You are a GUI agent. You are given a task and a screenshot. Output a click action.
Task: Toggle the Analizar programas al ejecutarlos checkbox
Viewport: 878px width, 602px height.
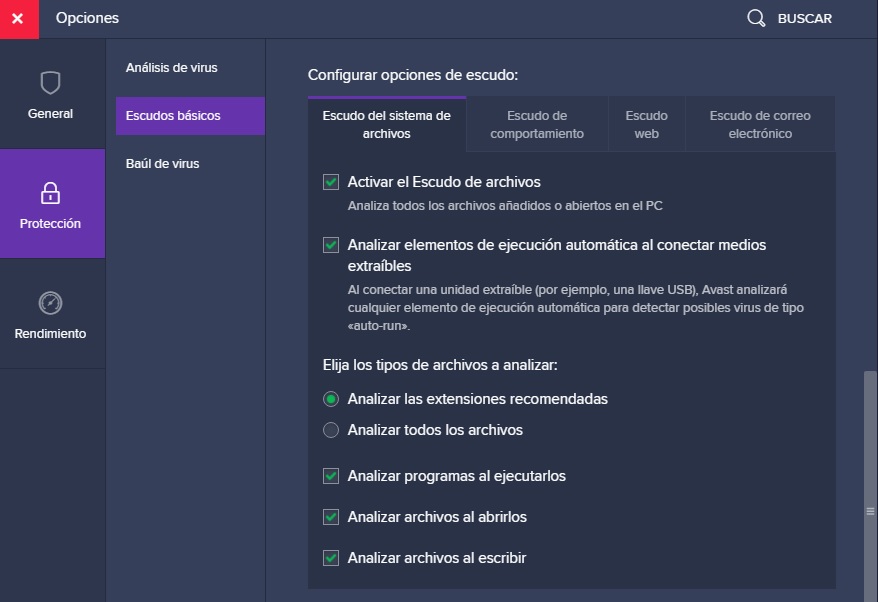pyautogui.click(x=330, y=476)
